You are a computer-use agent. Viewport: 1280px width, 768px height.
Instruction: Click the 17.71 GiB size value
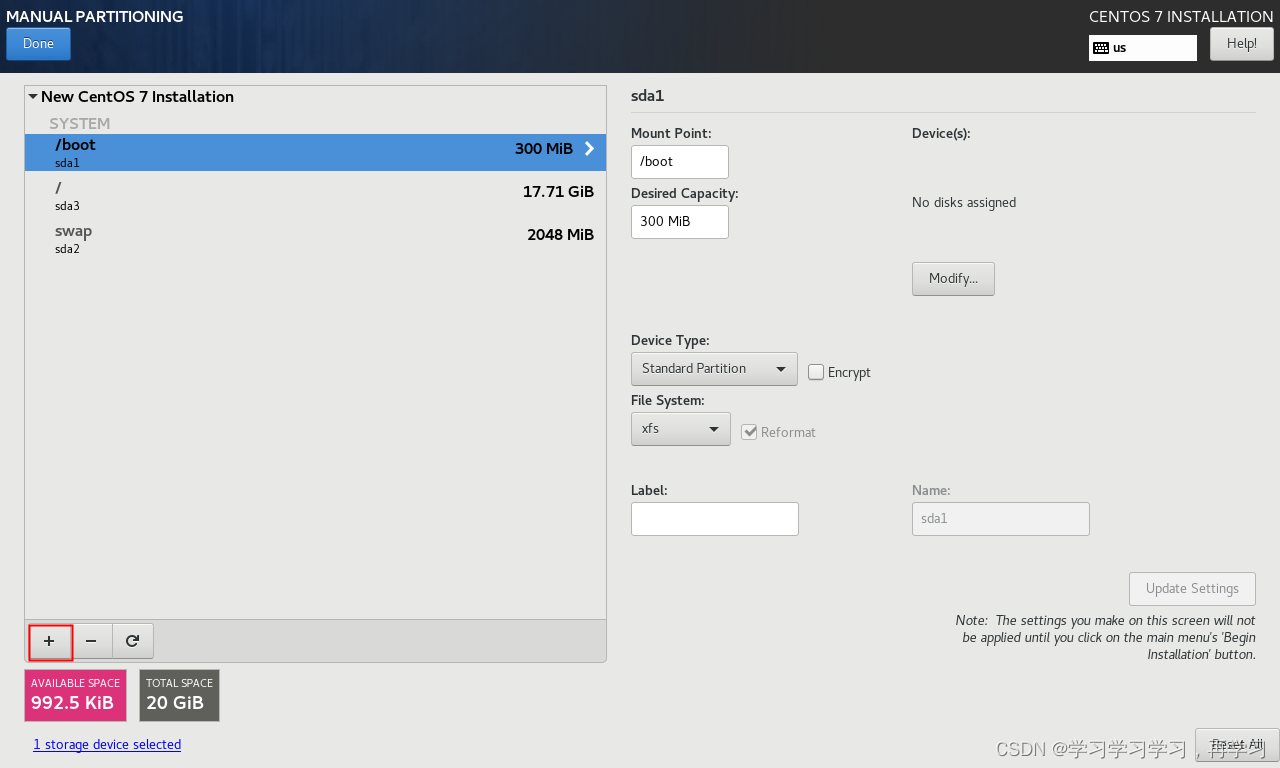(558, 191)
